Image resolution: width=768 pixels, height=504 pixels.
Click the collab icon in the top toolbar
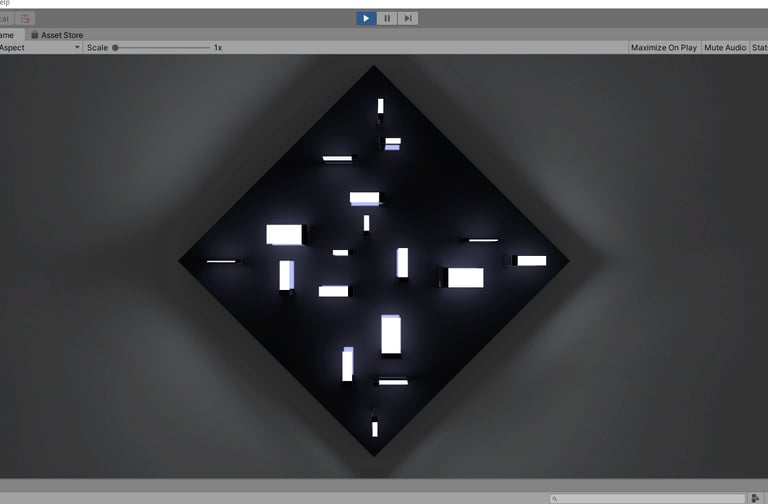[x=25, y=19]
